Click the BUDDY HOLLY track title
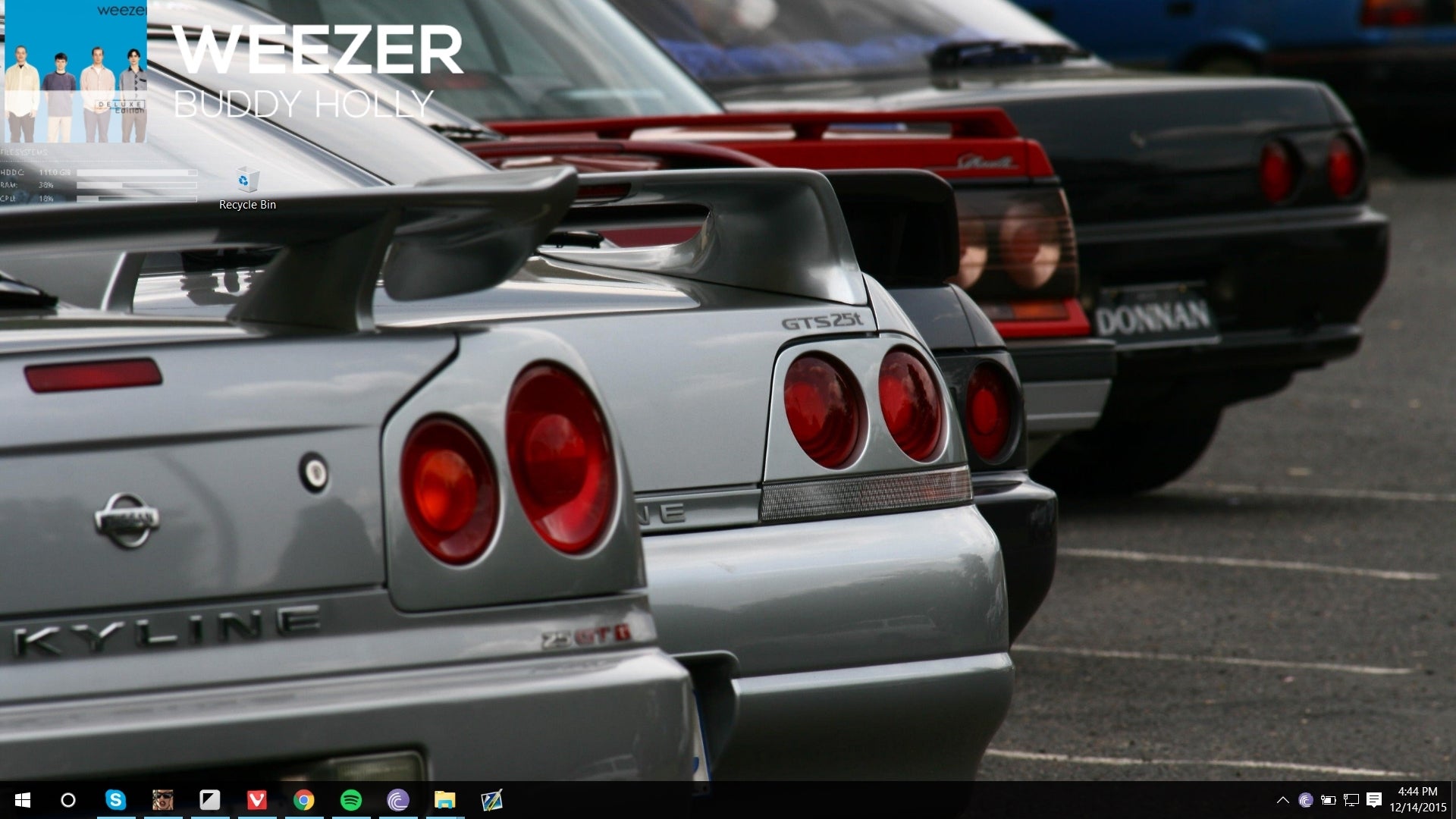Screen dimensions: 1456x819 303,104
